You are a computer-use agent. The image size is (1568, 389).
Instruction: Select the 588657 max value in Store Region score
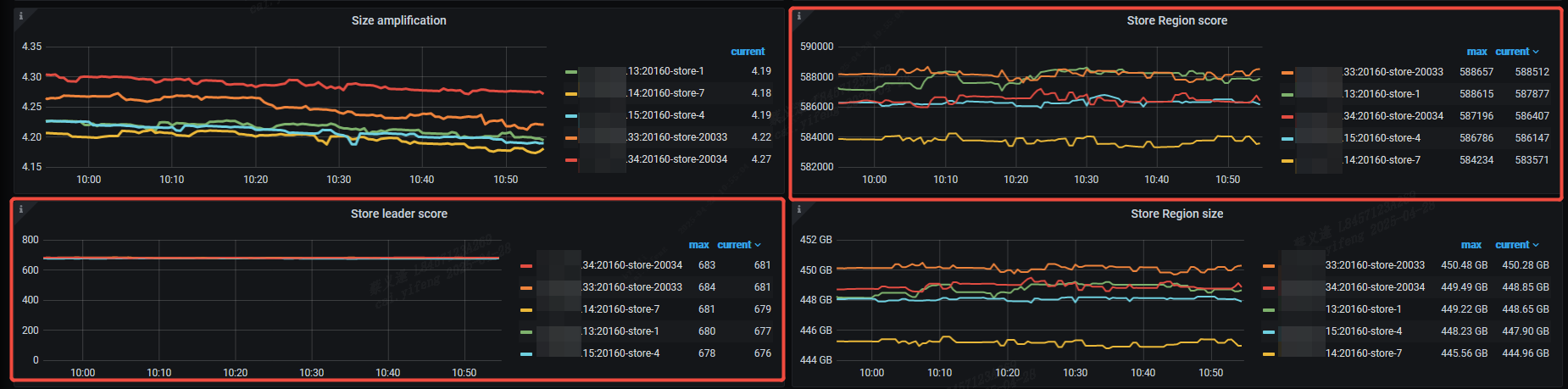(x=1476, y=72)
